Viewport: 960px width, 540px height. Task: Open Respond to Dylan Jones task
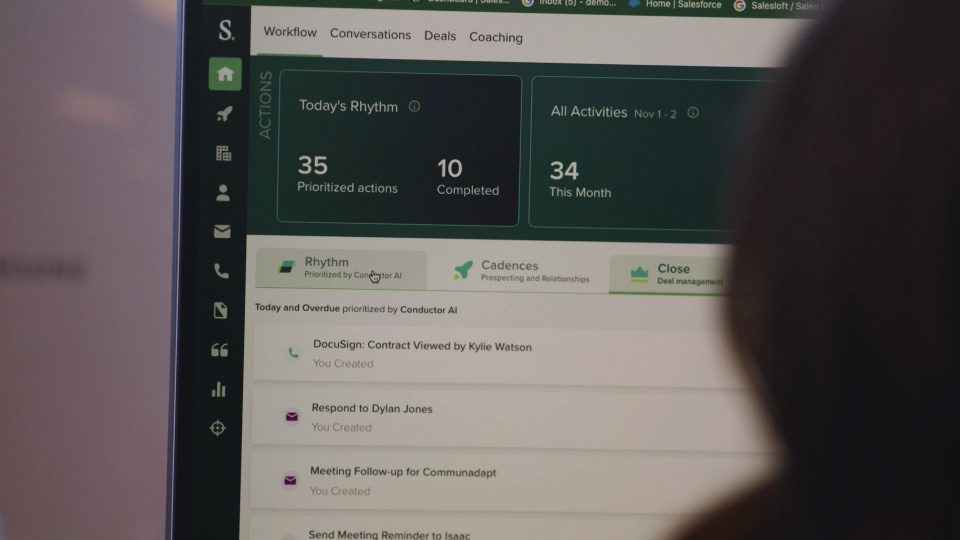(x=372, y=408)
